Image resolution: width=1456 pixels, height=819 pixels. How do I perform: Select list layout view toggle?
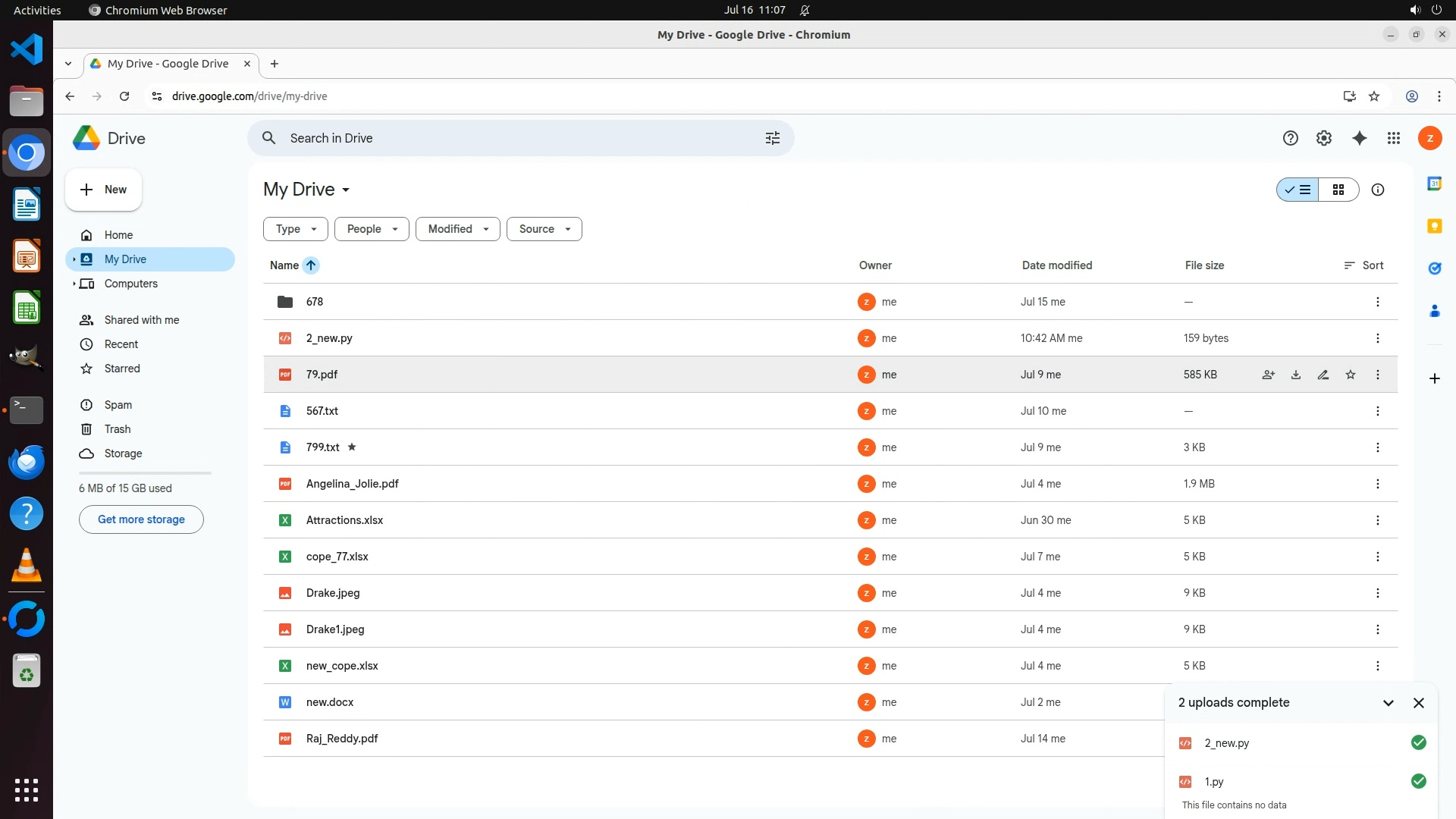(1298, 190)
